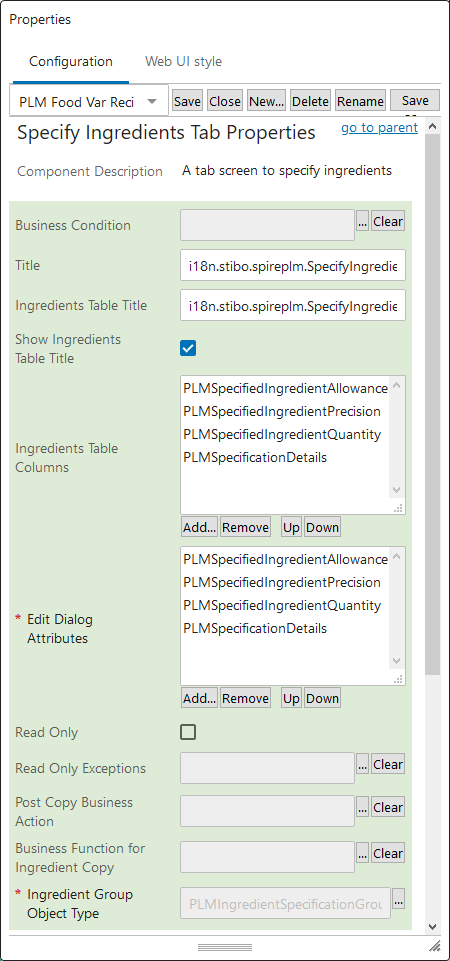
Task: Uncheck Show Ingredients Table Title checkbox
Action: [x=188, y=348]
